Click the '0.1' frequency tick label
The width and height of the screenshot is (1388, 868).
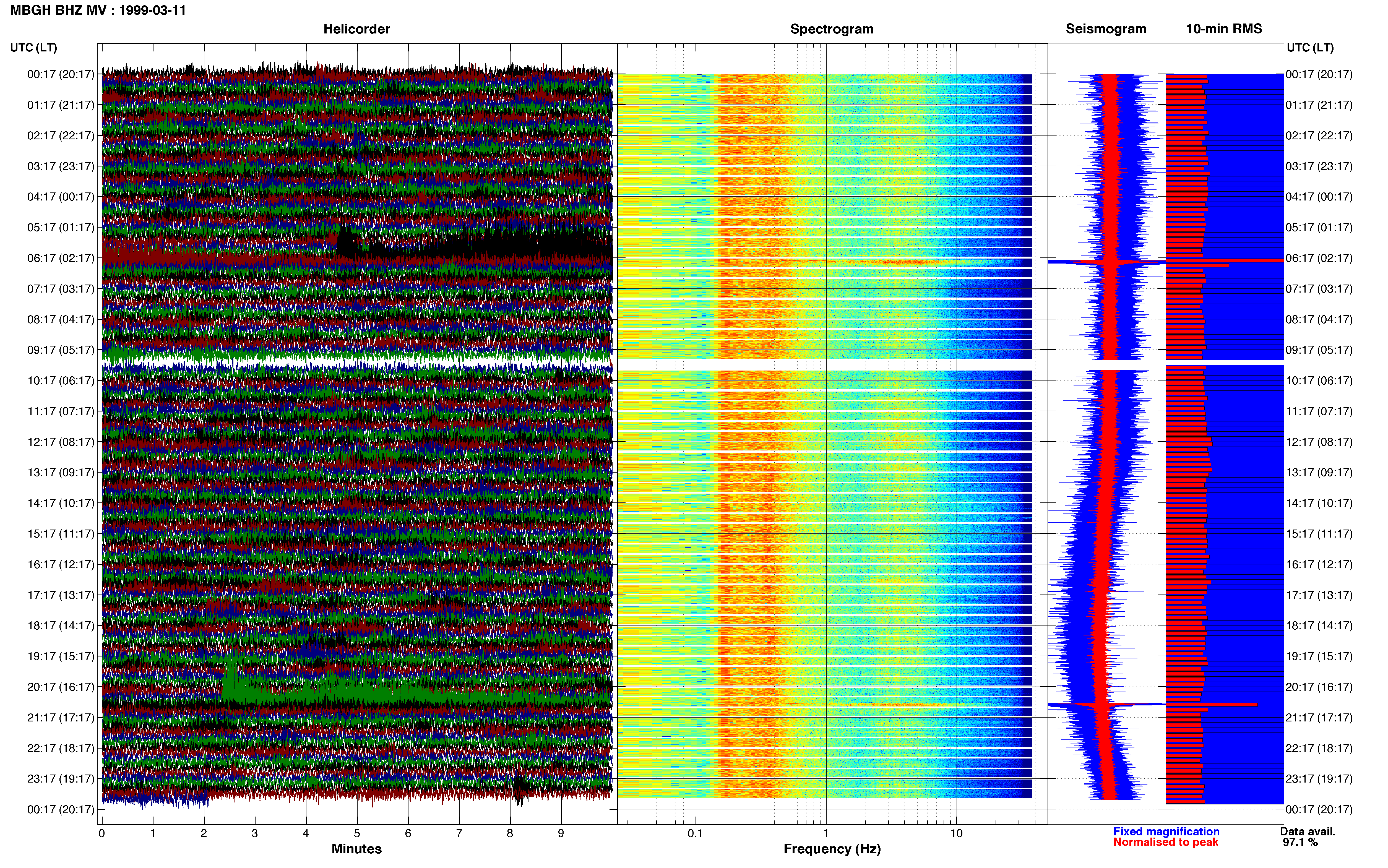695,833
